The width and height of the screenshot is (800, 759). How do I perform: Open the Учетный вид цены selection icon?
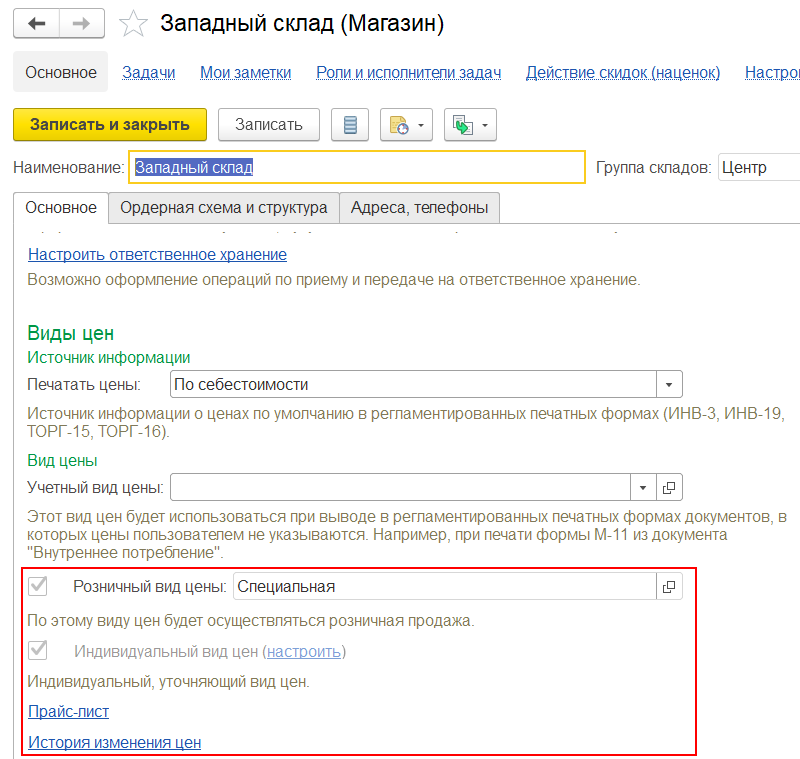click(669, 488)
